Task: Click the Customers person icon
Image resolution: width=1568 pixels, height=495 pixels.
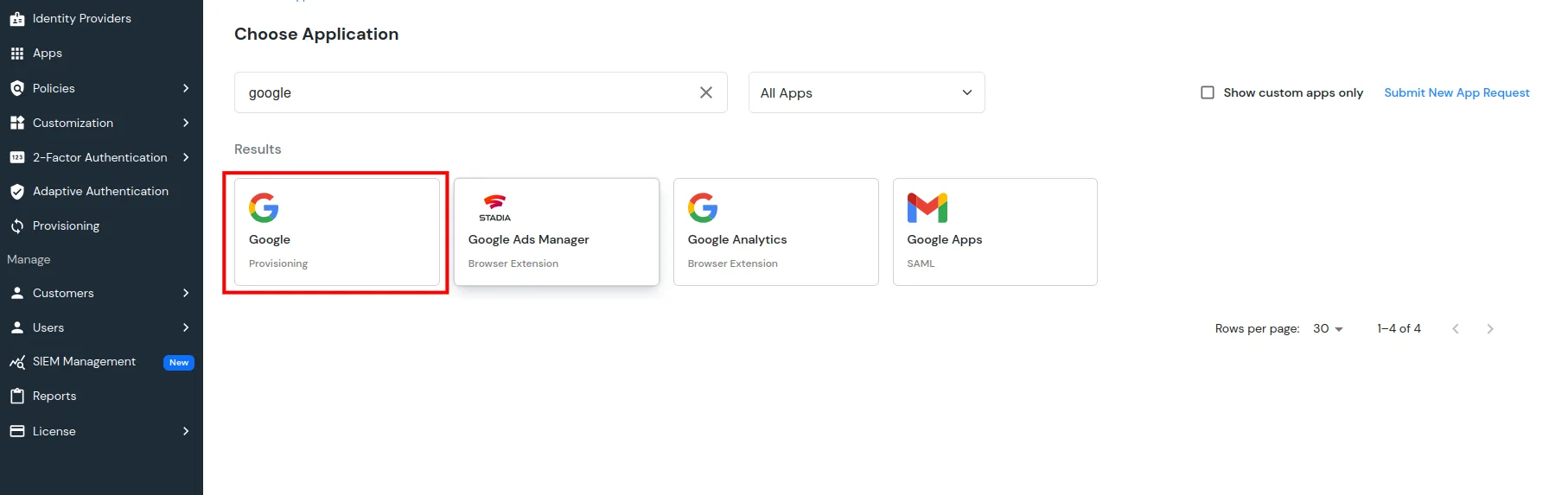Action: coord(17,293)
